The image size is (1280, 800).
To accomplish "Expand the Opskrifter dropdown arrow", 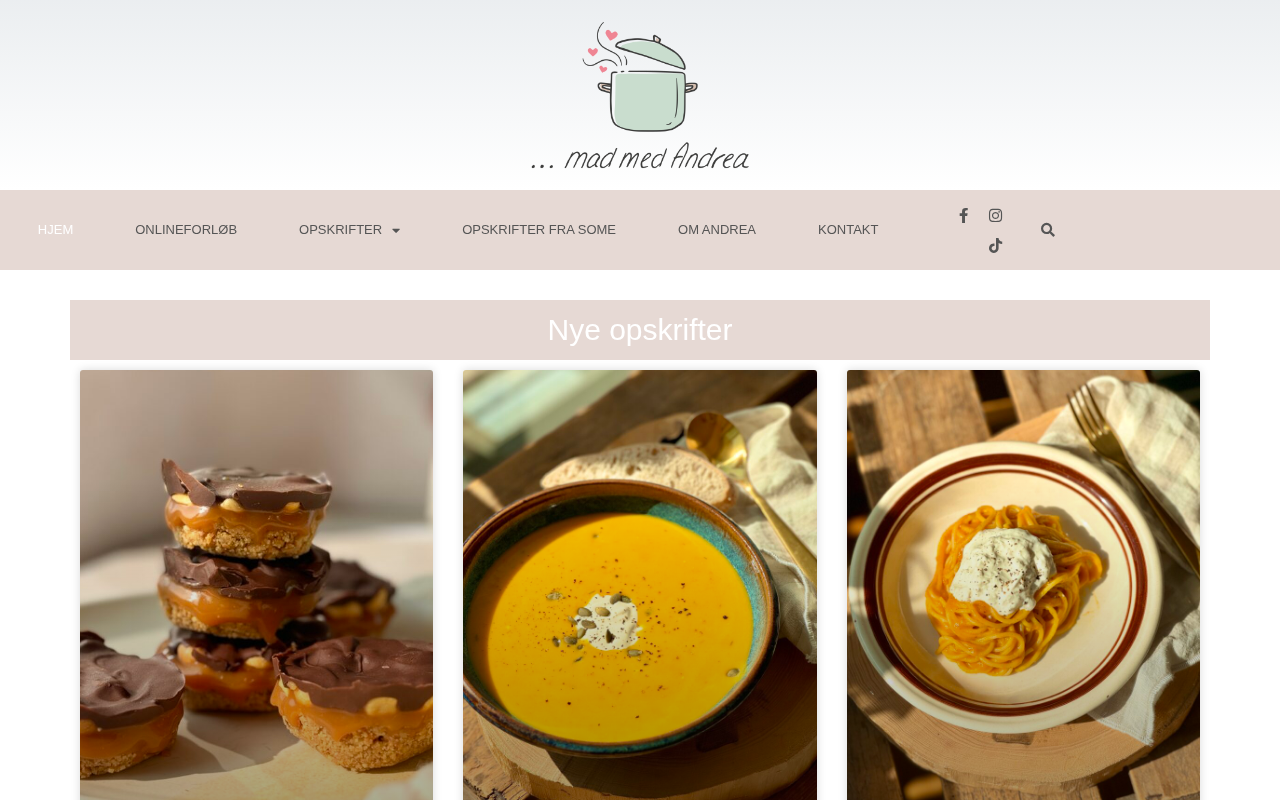I will [396, 231].
